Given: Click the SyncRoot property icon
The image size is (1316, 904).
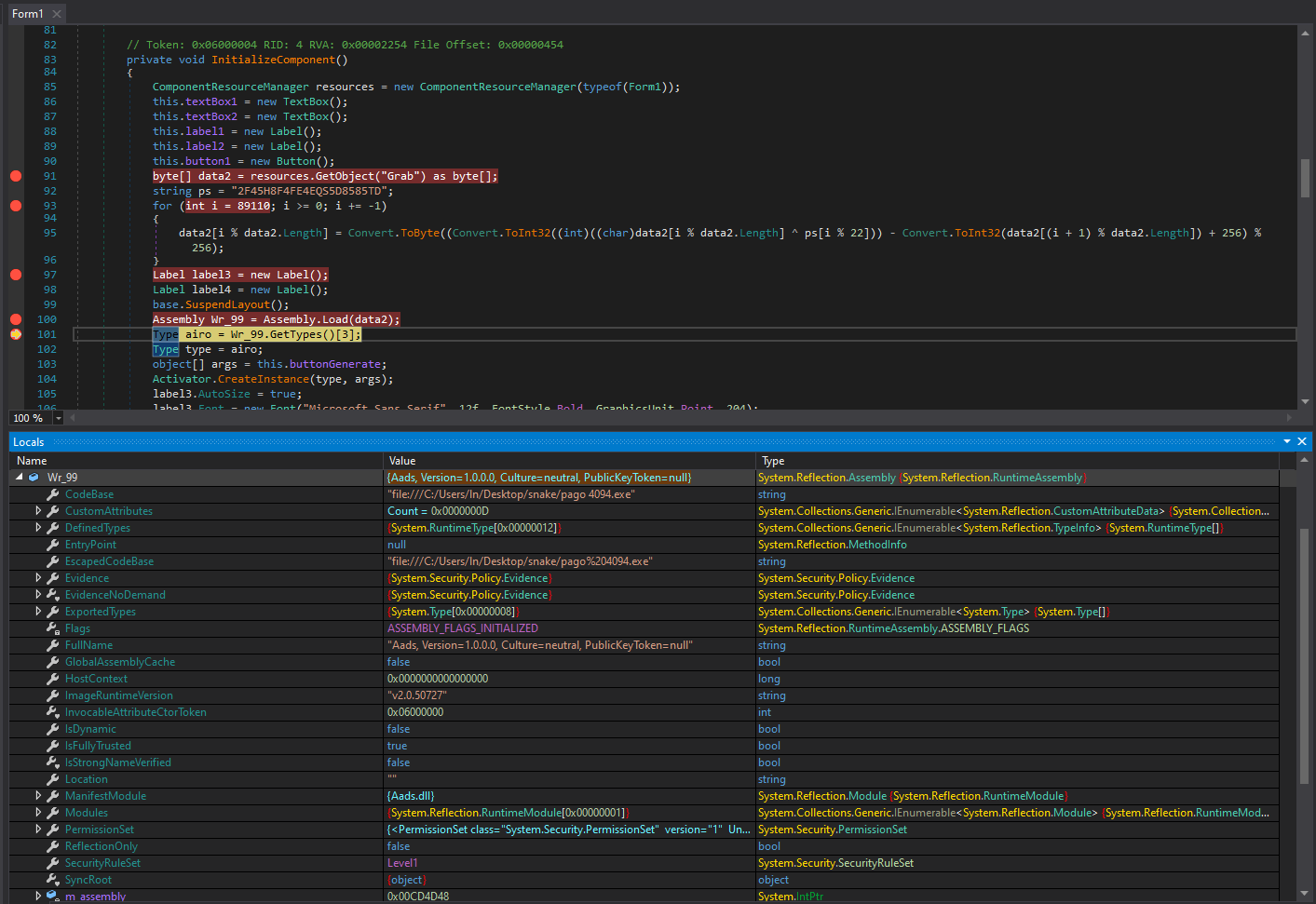Looking at the screenshot, I should click(53, 880).
